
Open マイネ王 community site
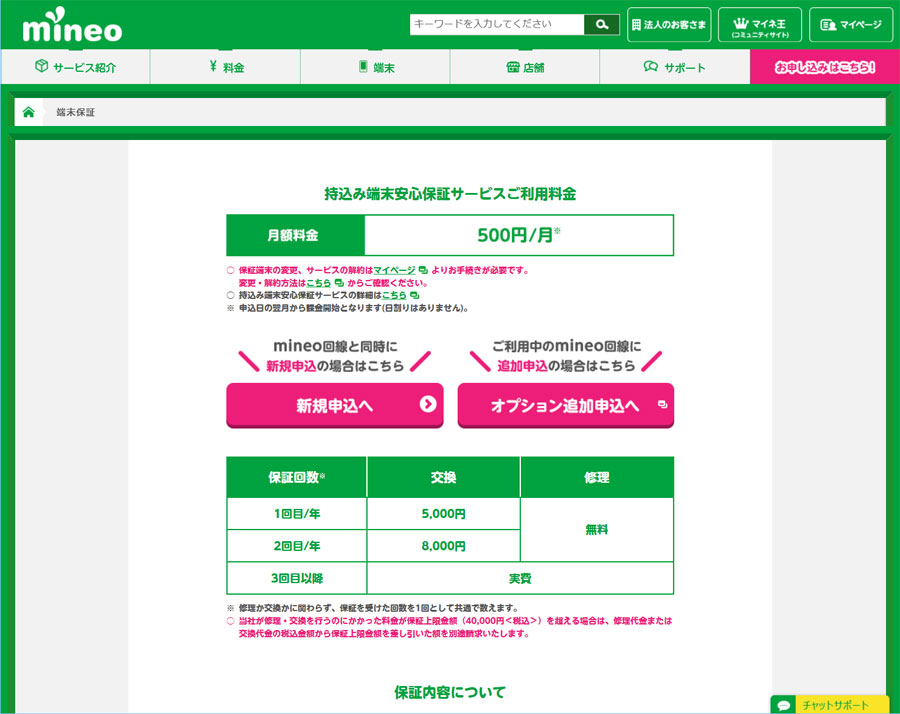point(760,25)
